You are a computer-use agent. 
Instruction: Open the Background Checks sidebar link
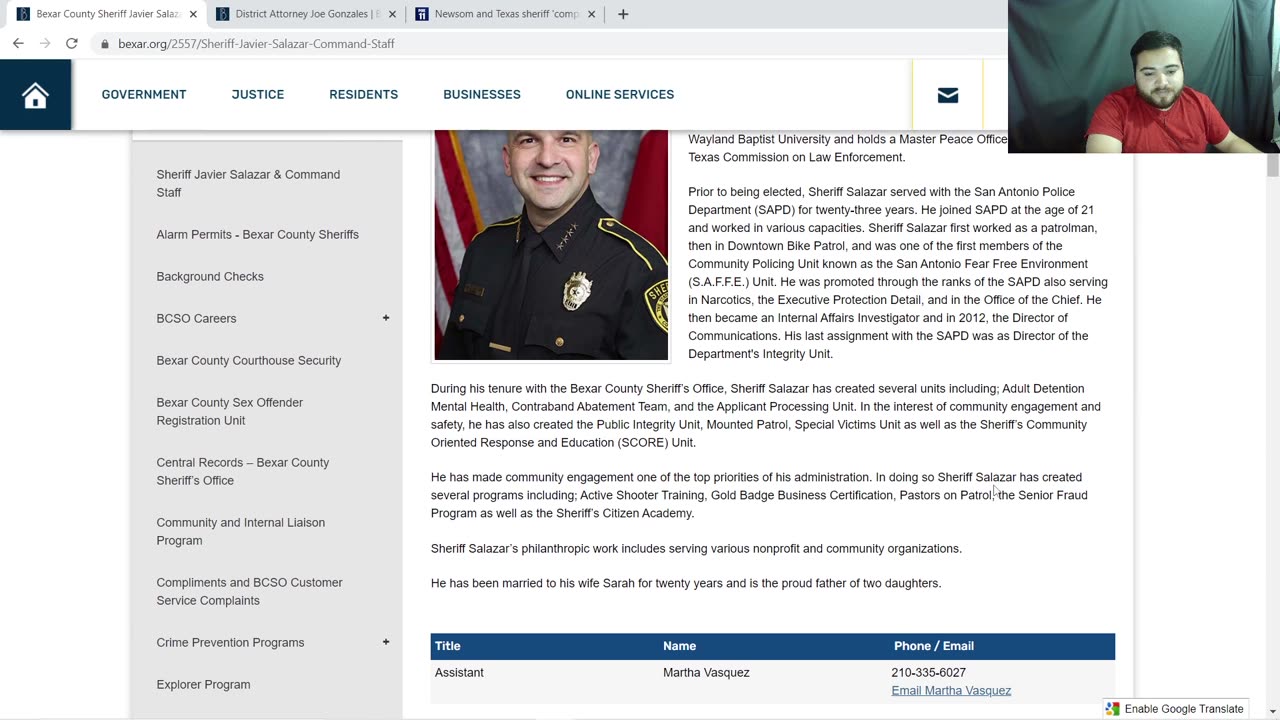pos(210,276)
